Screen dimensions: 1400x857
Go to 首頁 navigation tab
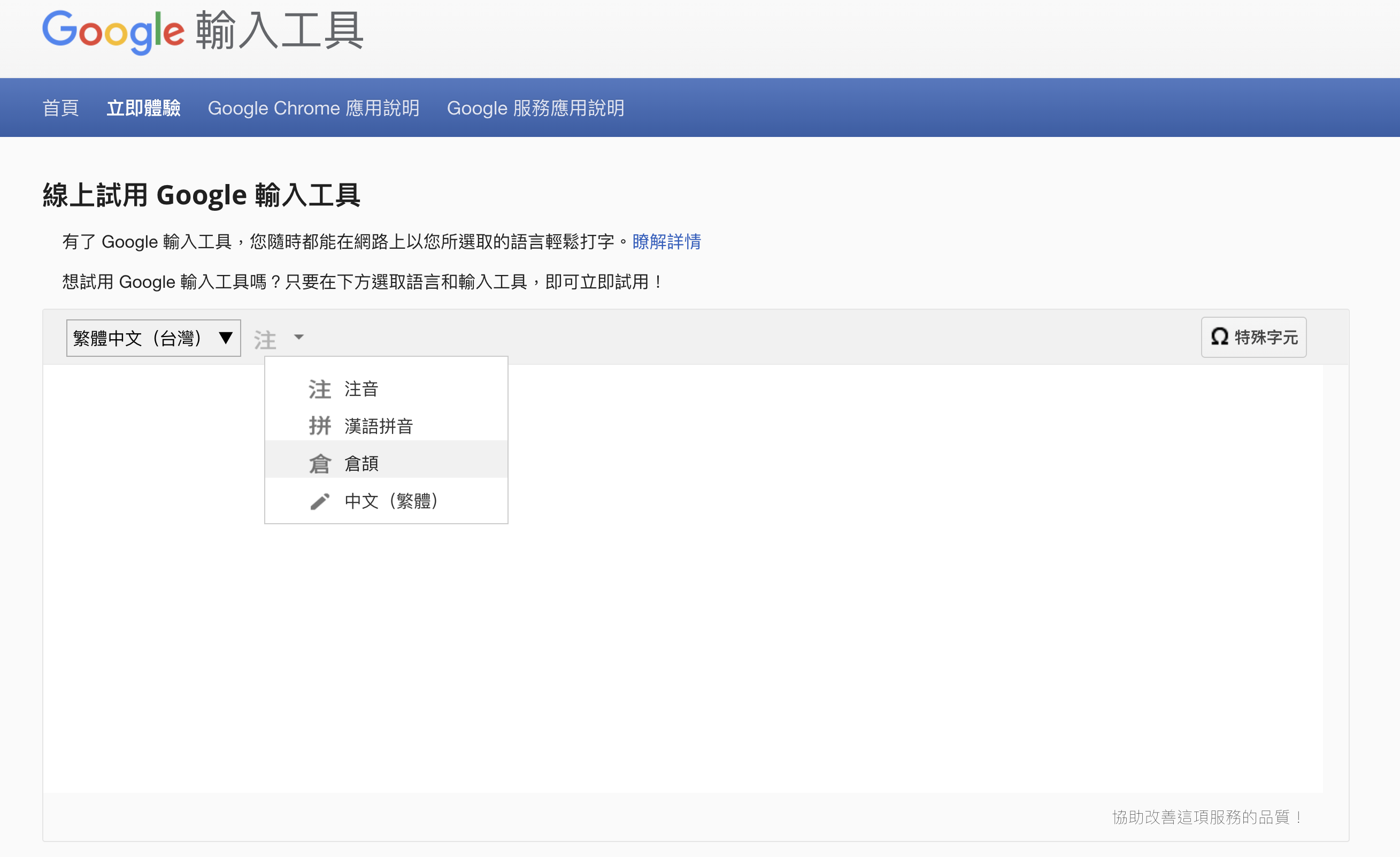coord(61,108)
